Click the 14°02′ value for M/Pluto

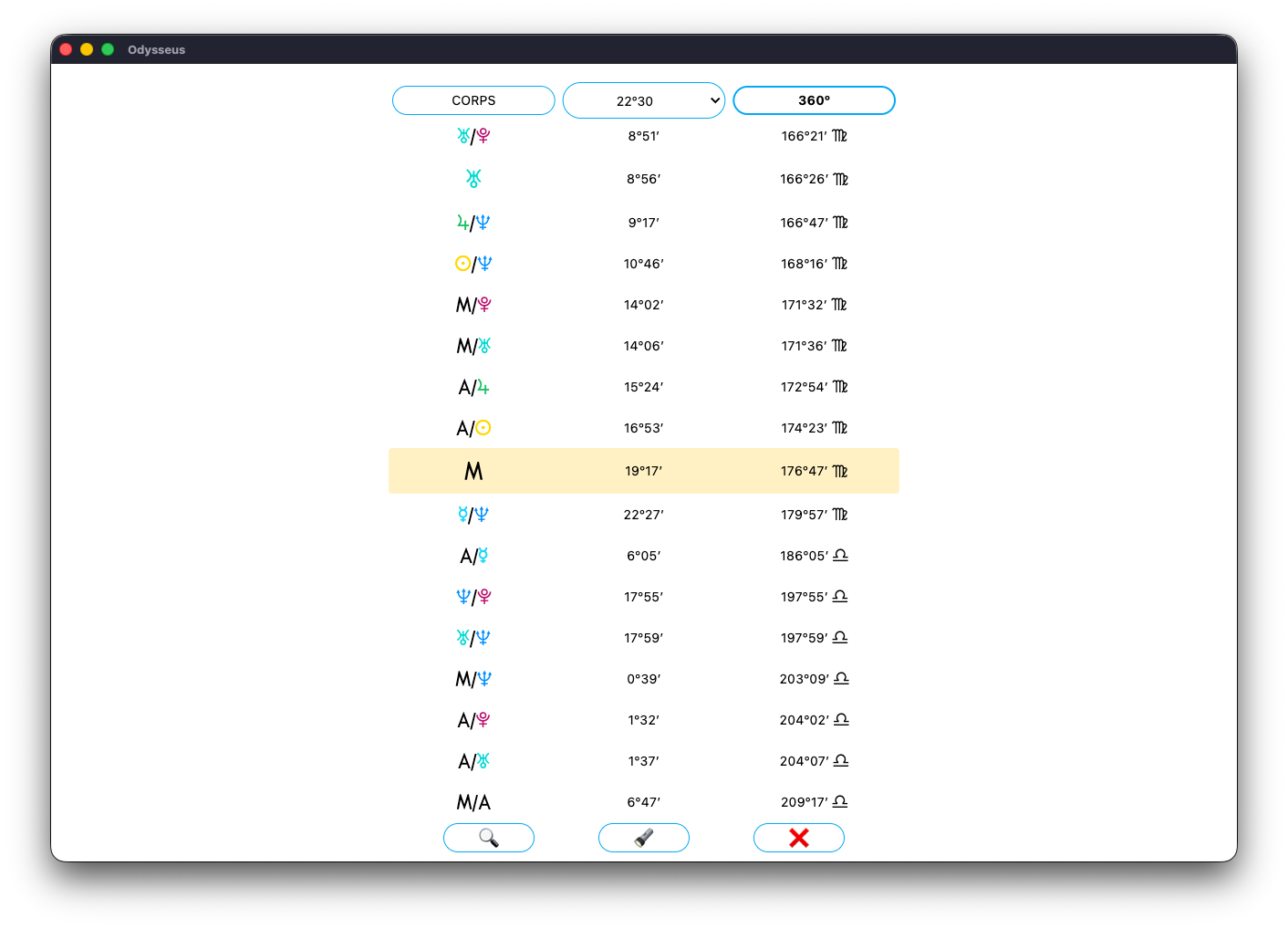point(643,305)
